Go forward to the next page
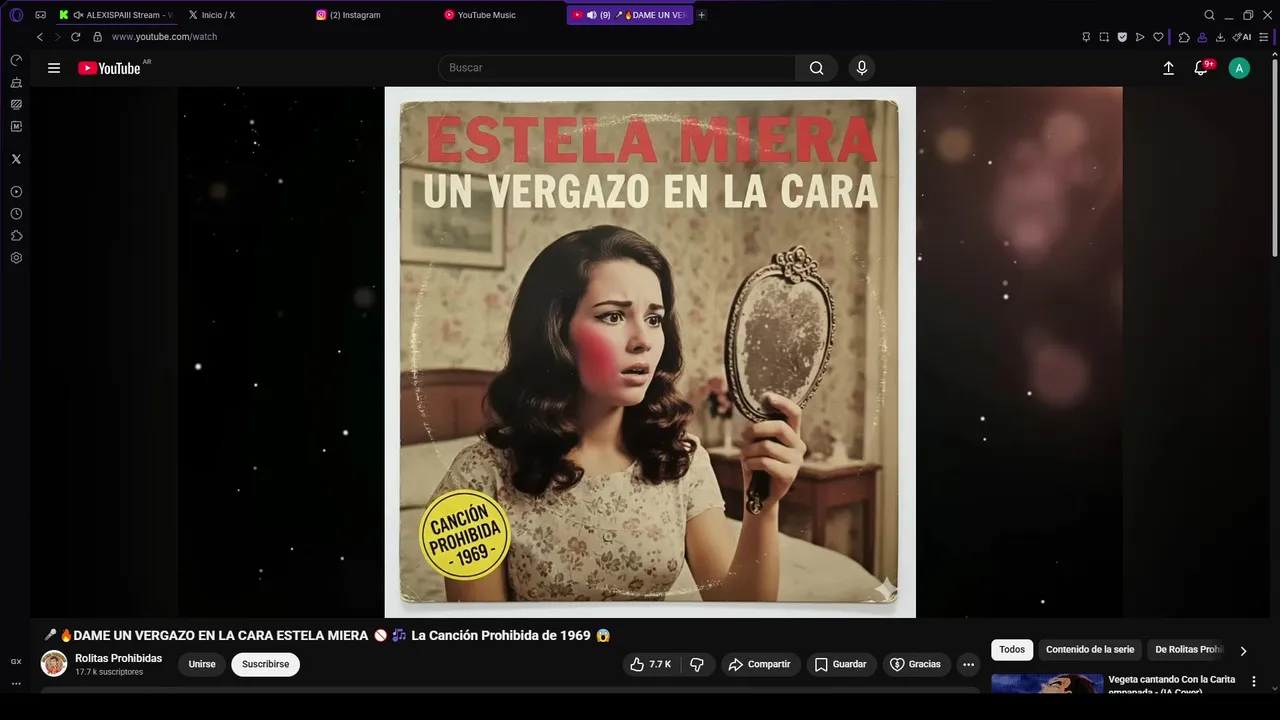Screen dimensions: 1280x720 57,37
